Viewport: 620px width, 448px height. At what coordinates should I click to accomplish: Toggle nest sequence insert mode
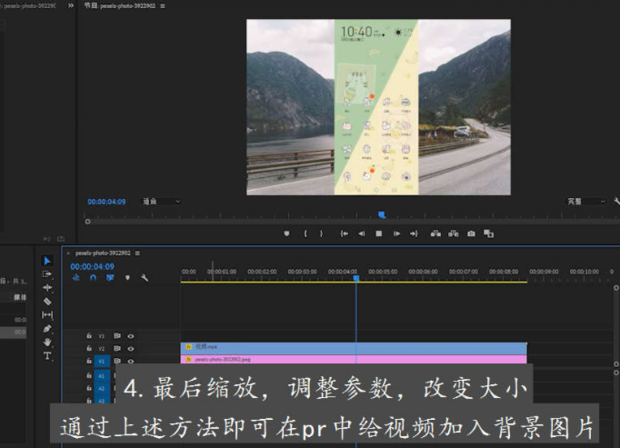click(x=76, y=278)
